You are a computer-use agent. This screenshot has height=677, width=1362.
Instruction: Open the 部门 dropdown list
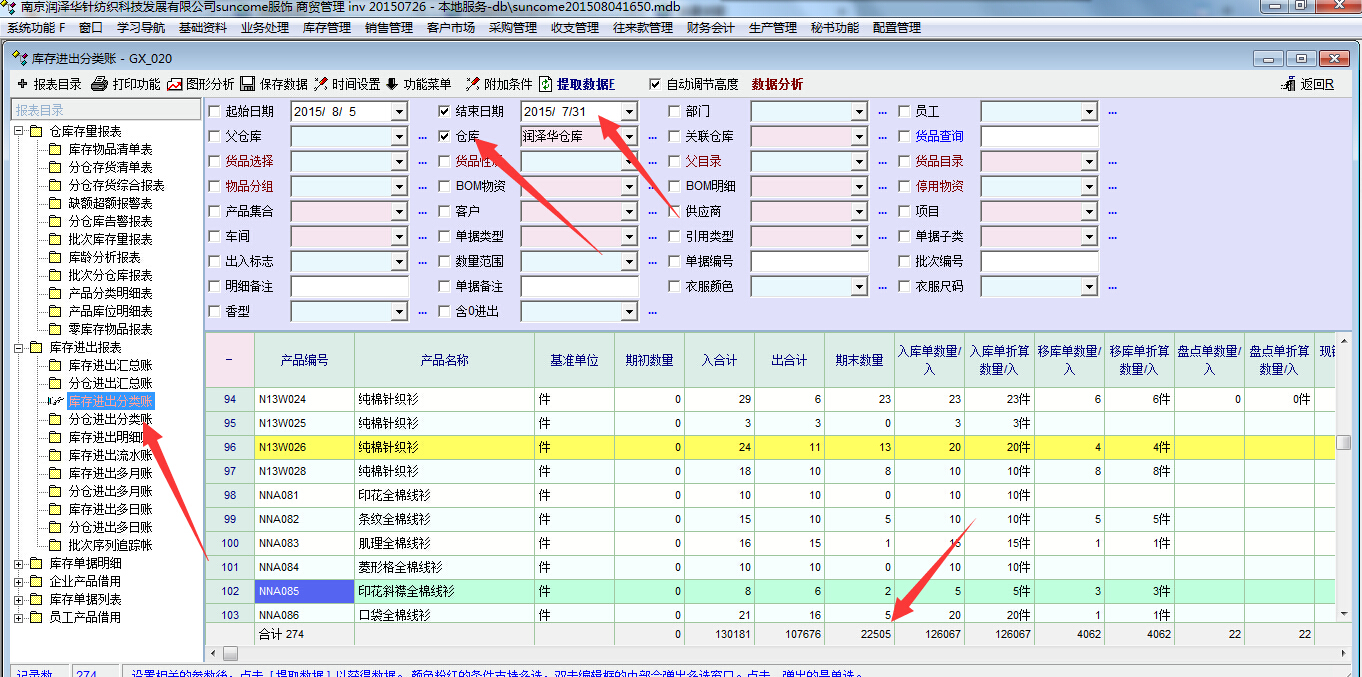pos(858,111)
